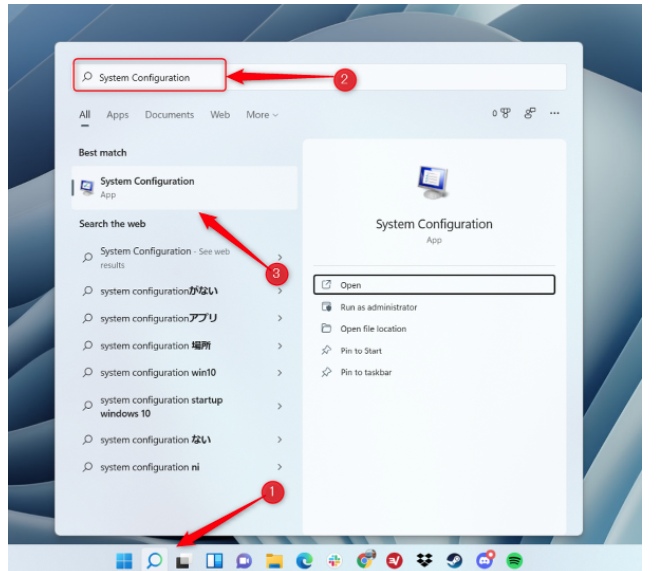Open Spotify from the taskbar
The image size is (663, 571).
tap(514, 560)
